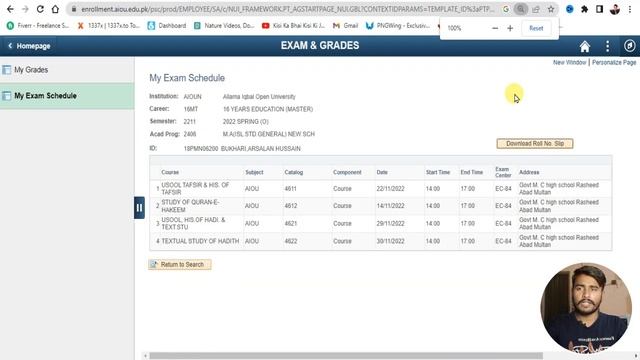640x360 pixels.
Task: Click date 22/11/2022
Action: [390, 189]
